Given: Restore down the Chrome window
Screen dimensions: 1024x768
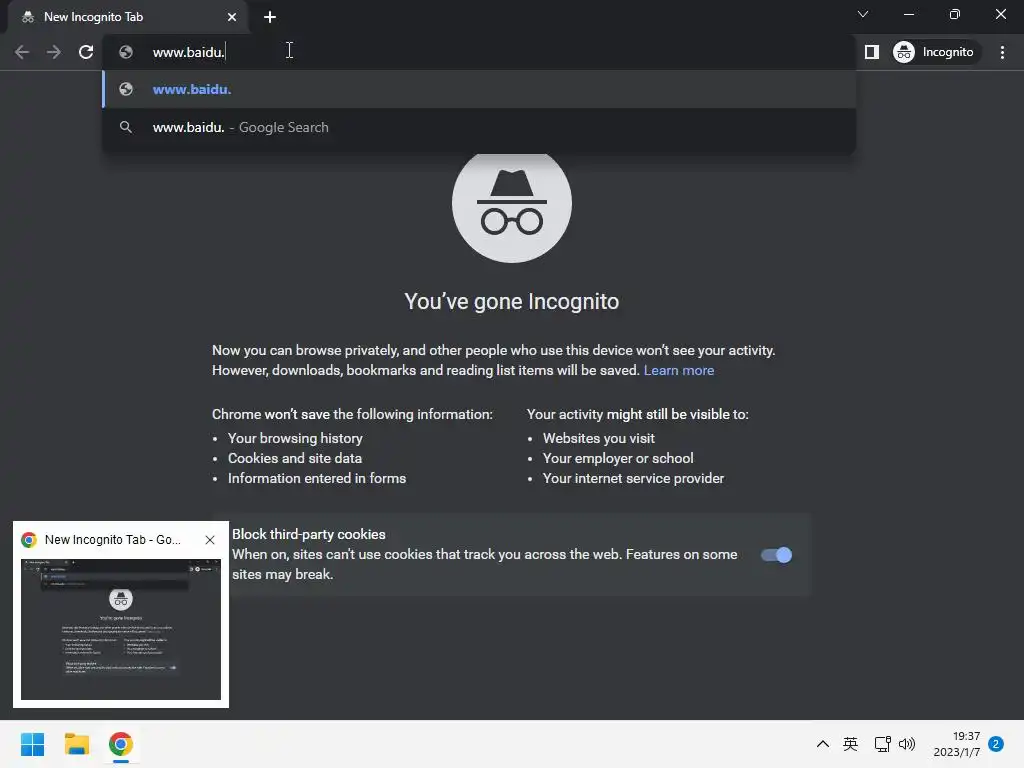Looking at the screenshot, I should 955,14.
